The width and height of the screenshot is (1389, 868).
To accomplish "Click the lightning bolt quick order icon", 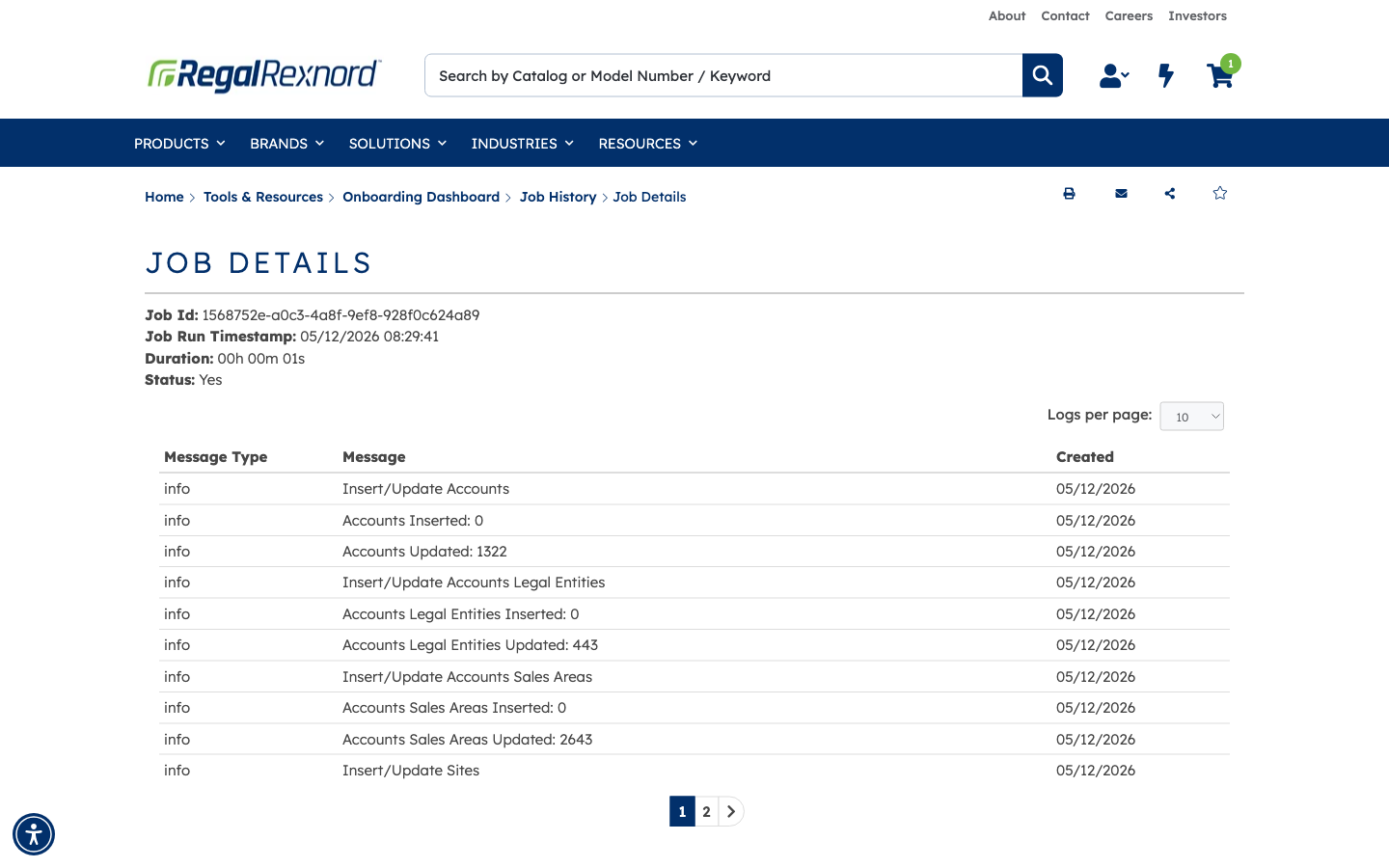I will pos(1166,75).
